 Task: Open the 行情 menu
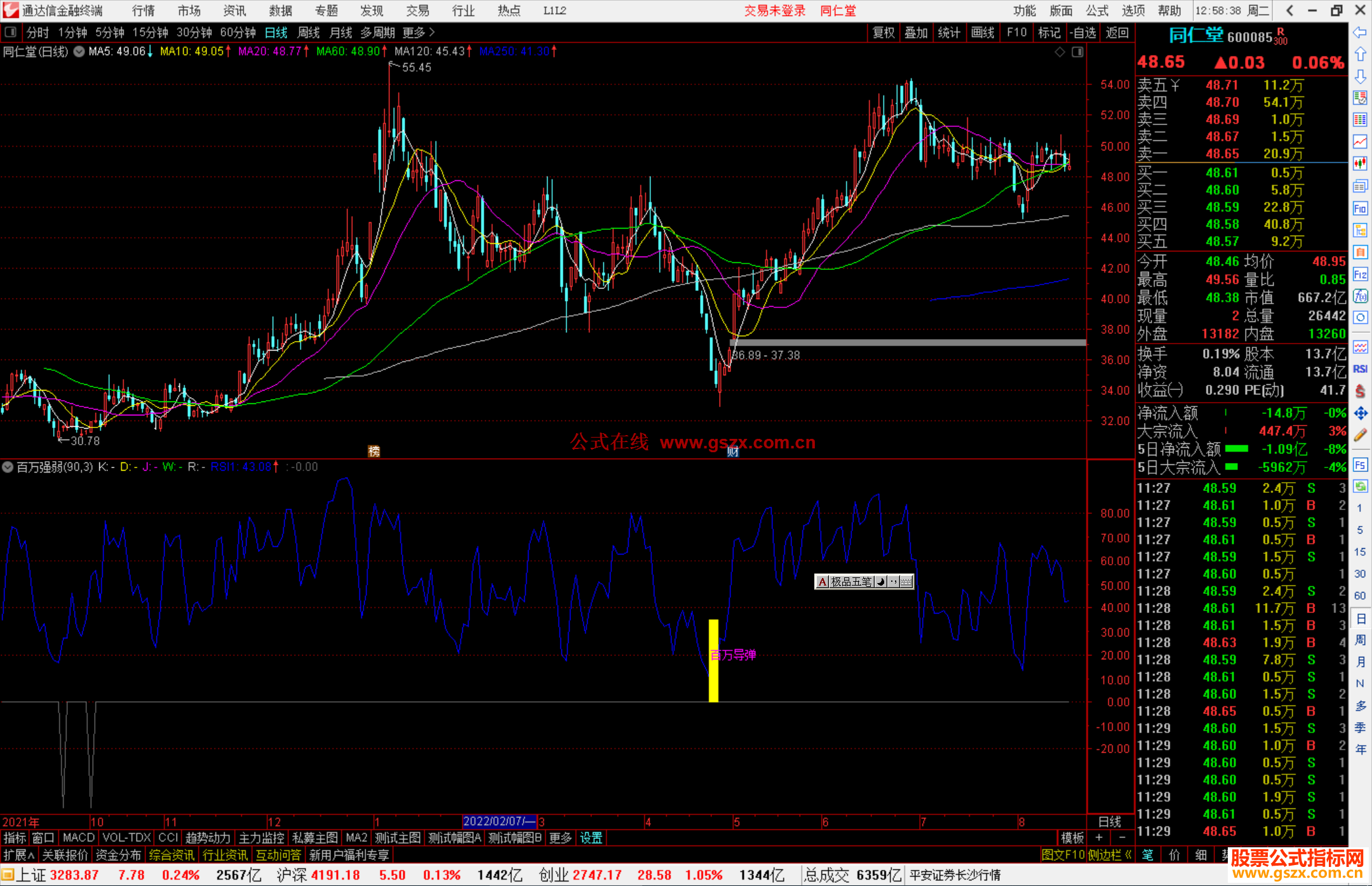coord(144,10)
